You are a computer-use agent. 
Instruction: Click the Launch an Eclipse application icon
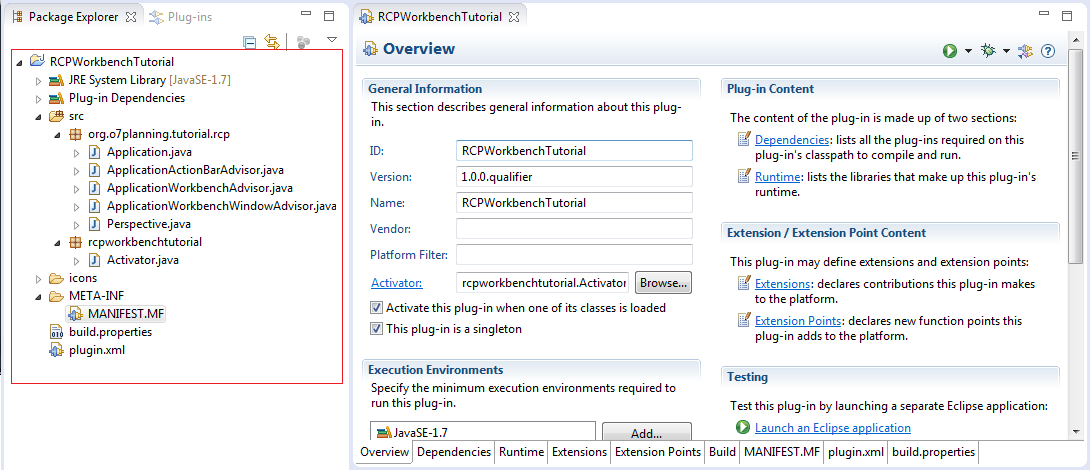tap(742, 428)
